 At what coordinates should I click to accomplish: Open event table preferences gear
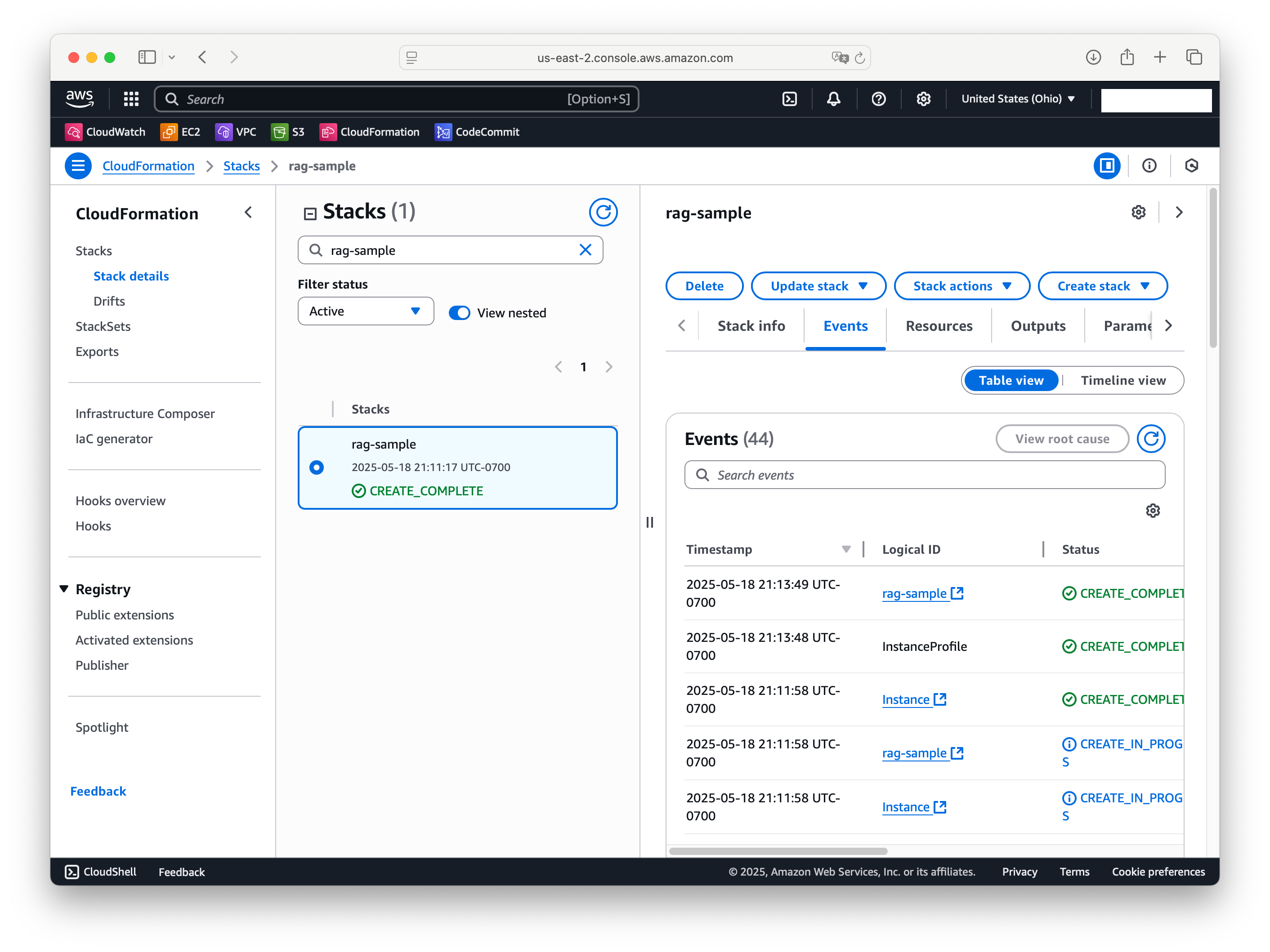point(1152,510)
